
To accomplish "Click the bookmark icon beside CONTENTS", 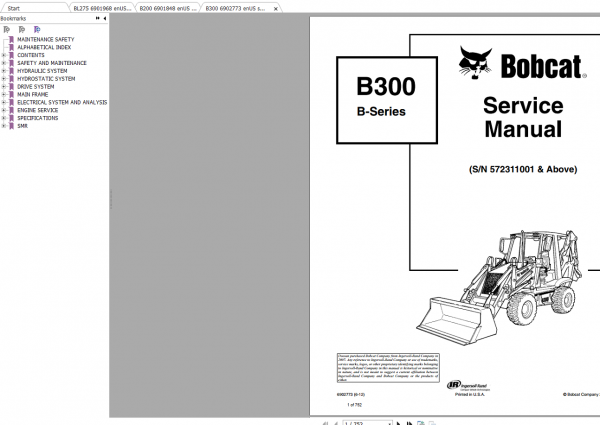I will [x=11, y=55].
